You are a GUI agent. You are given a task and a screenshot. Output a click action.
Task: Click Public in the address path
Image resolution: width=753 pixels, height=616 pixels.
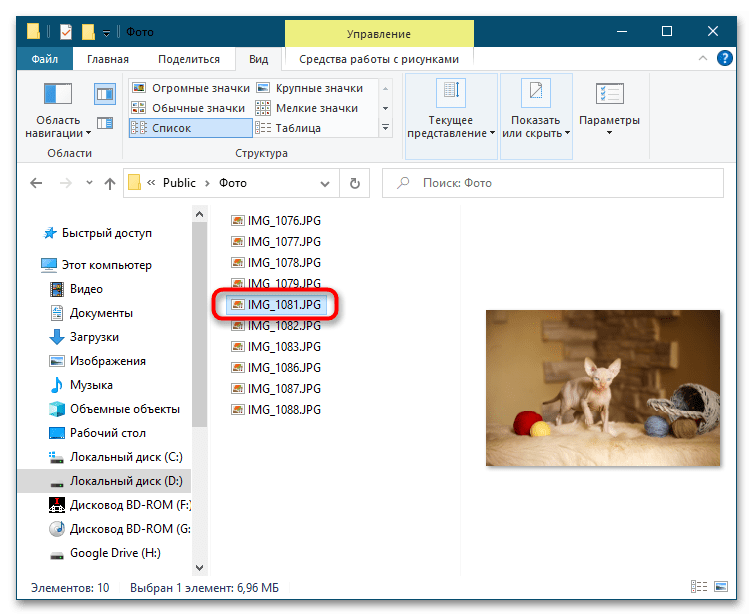179,183
